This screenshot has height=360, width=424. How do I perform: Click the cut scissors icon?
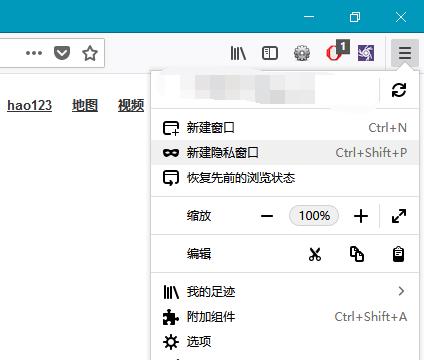click(315, 254)
